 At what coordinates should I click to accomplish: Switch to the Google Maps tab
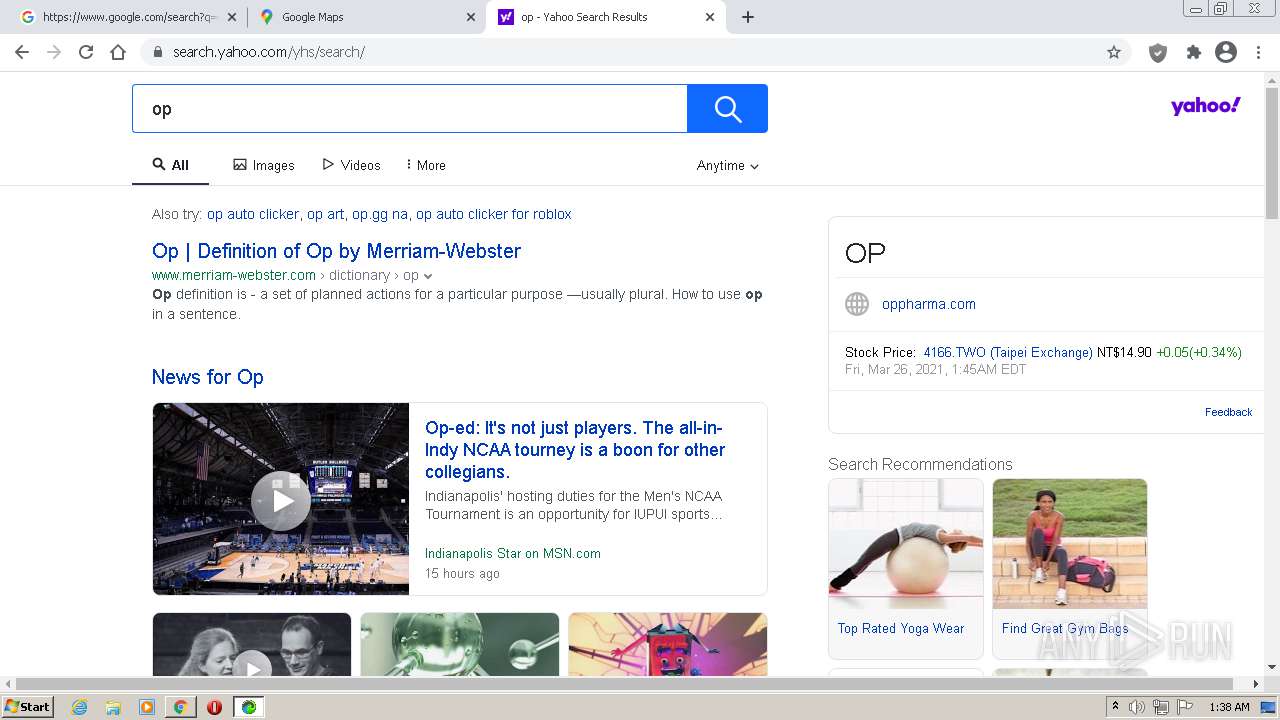click(366, 17)
